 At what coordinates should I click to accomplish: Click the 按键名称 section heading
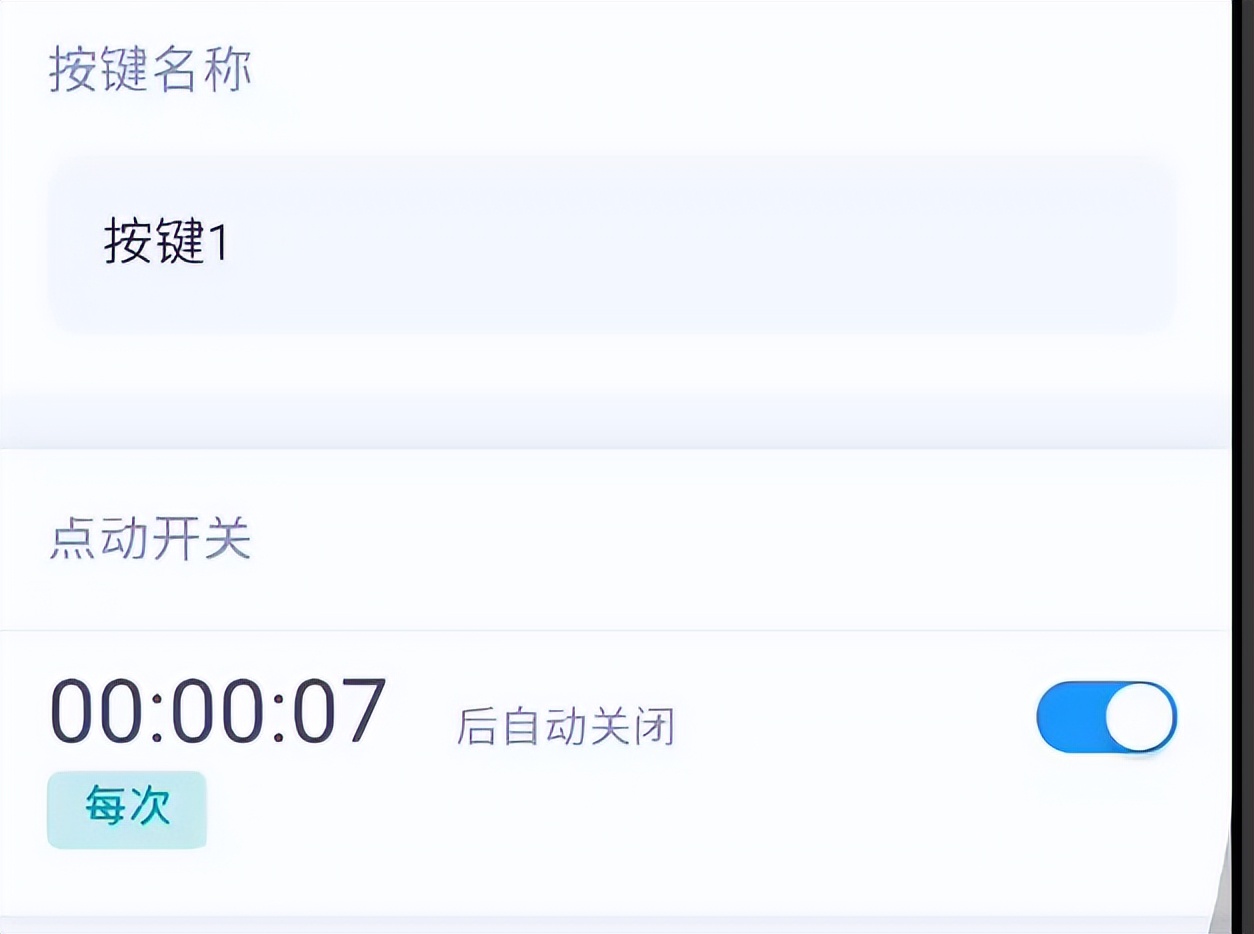150,70
